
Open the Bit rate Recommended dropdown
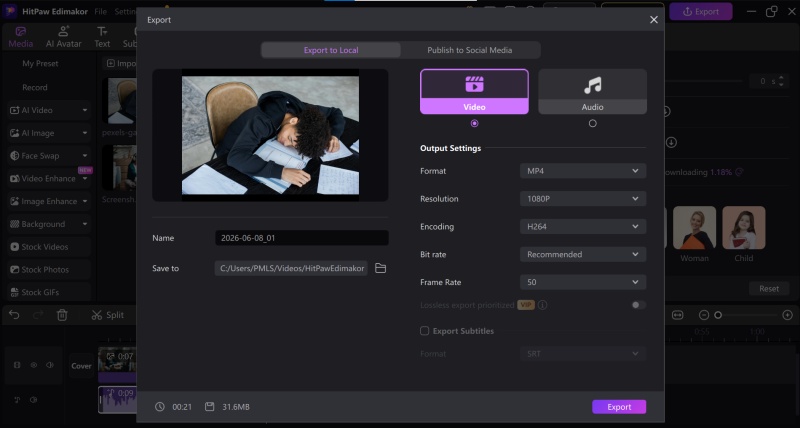click(x=583, y=254)
